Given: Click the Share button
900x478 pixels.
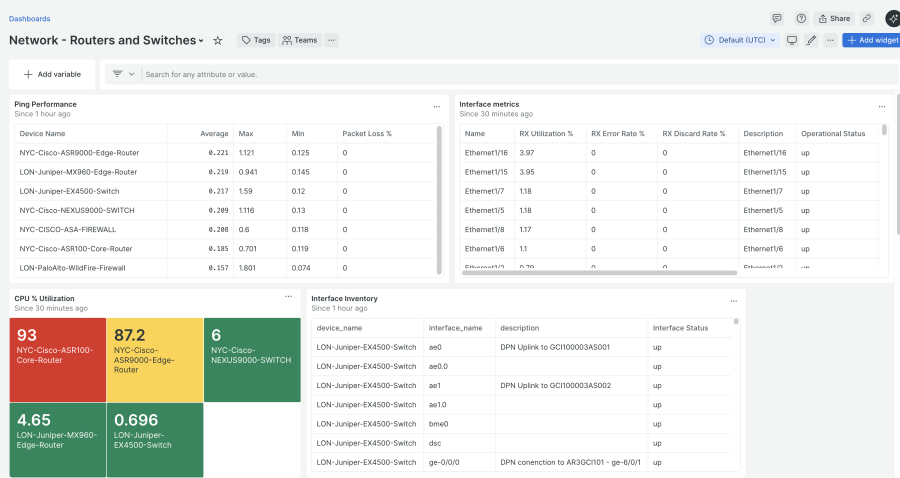Looking at the screenshot, I should [x=834, y=18].
